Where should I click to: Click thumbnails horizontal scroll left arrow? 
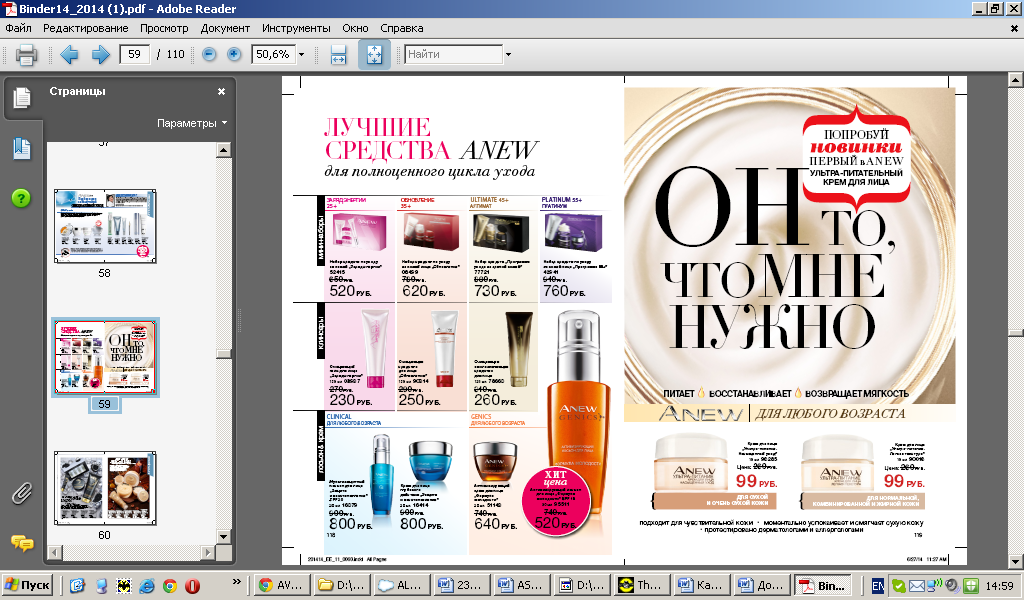tap(55, 552)
